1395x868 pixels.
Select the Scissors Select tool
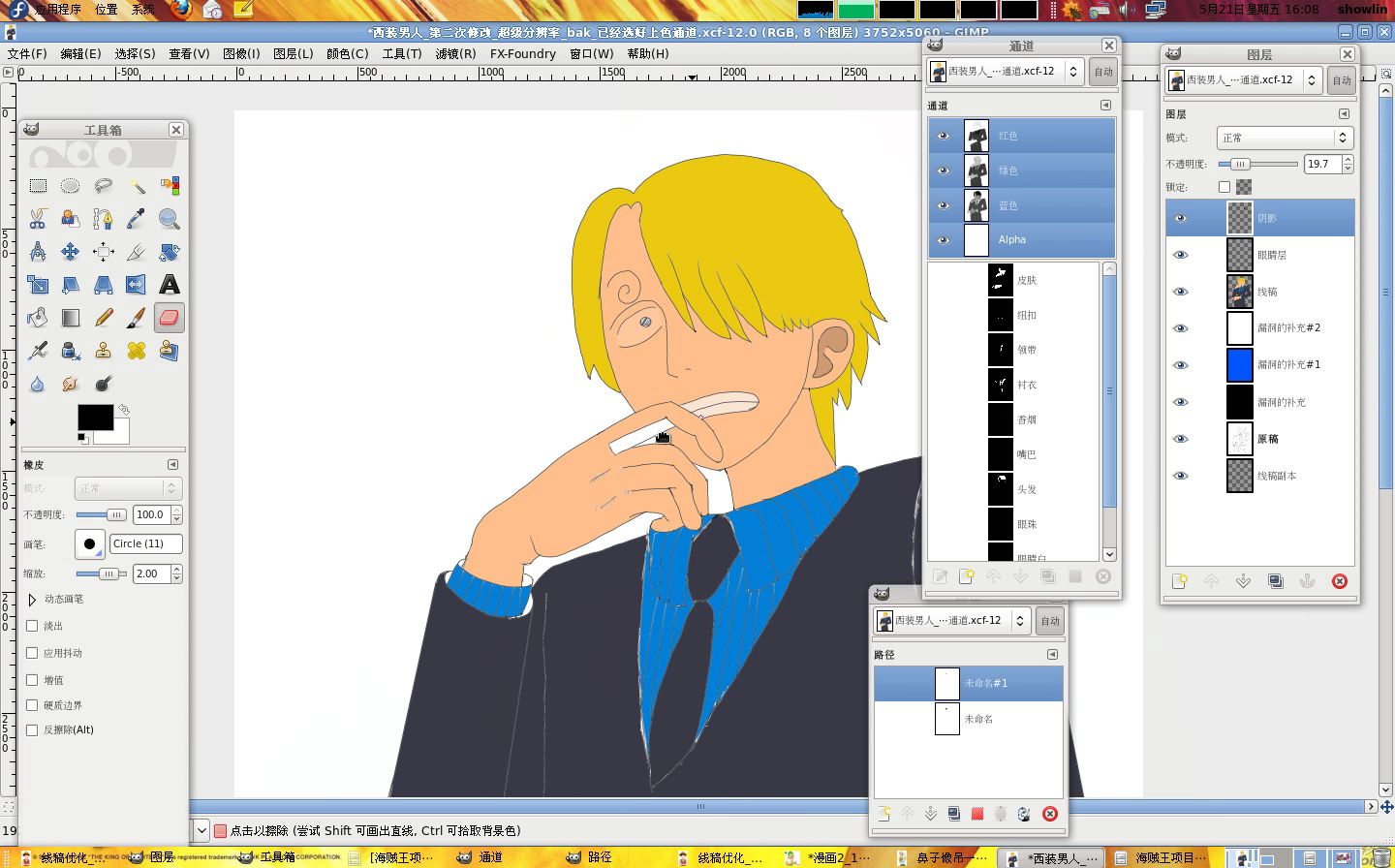point(38,219)
